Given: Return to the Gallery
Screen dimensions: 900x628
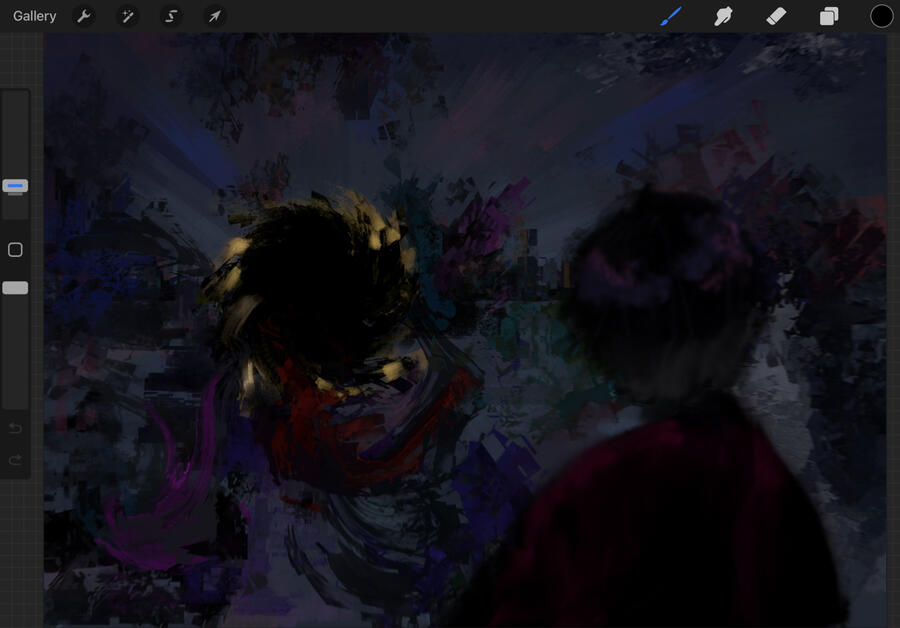Looking at the screenshot, I should (x=35, y=16).
